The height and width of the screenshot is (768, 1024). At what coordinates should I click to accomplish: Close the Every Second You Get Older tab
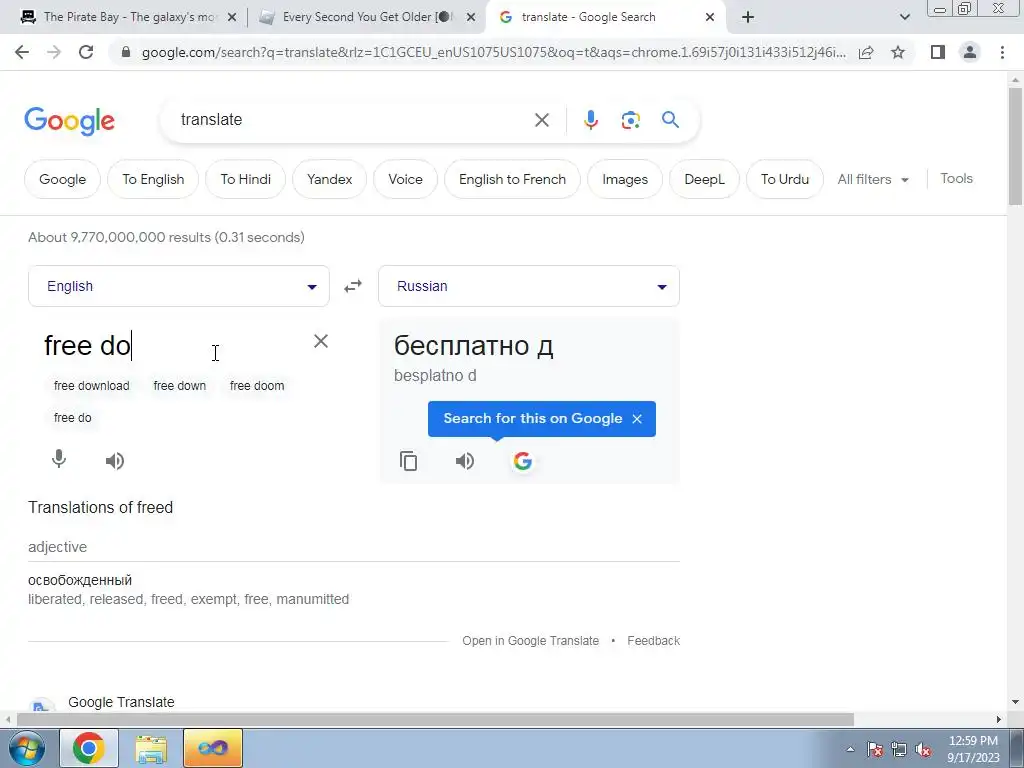pos(471,17)
